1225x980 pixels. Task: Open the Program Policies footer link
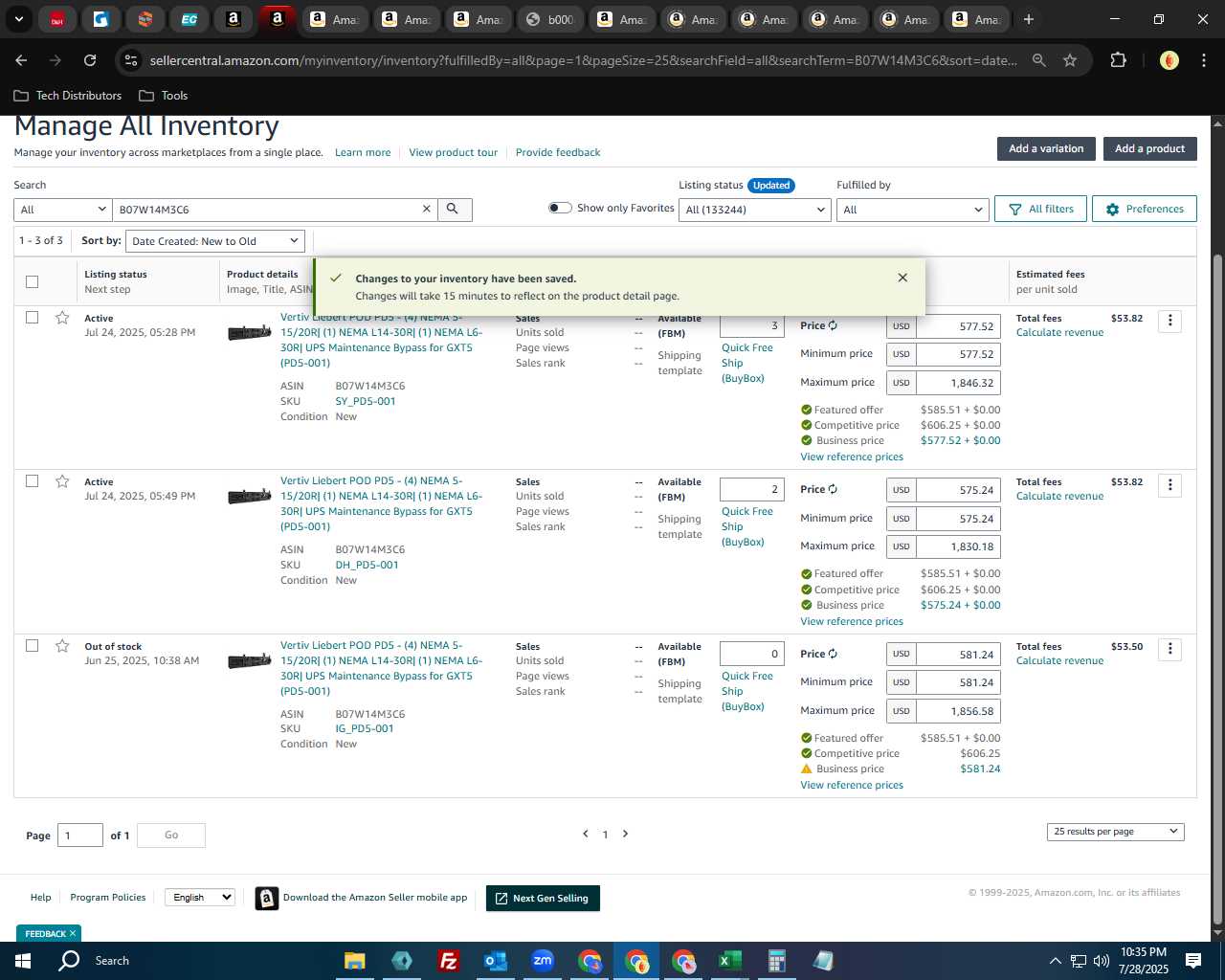pyautogui.click(x=108, y=898)
